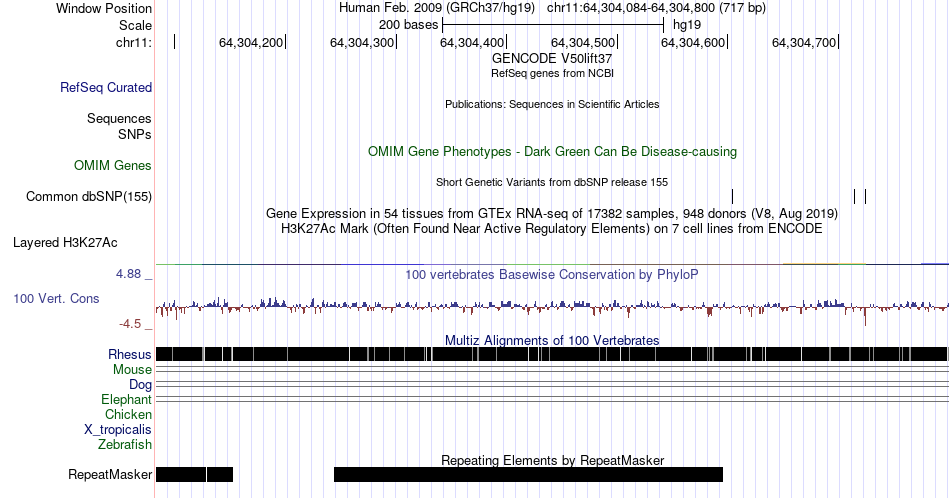Click Publications: Sequences in Scientific Articles title
The width and height of the screenshot is (950, 498).
[552, 104]
